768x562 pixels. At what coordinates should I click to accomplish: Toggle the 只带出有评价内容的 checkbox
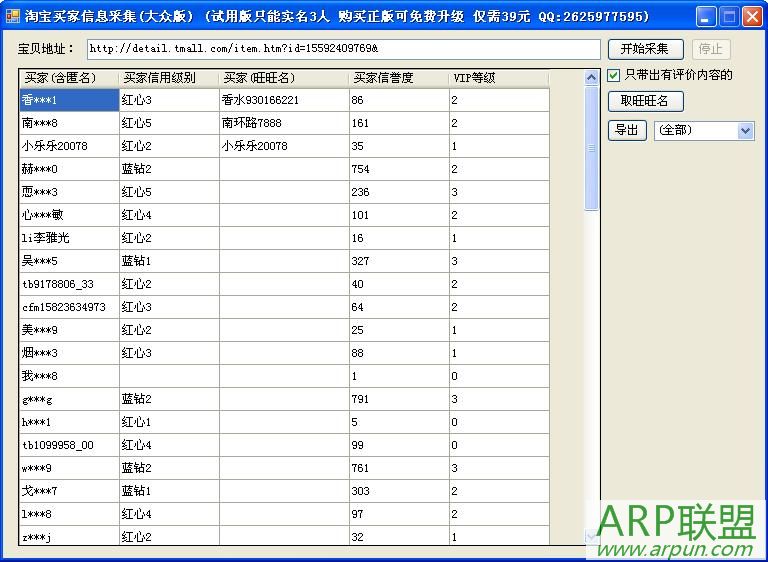(x=613, y=75)
